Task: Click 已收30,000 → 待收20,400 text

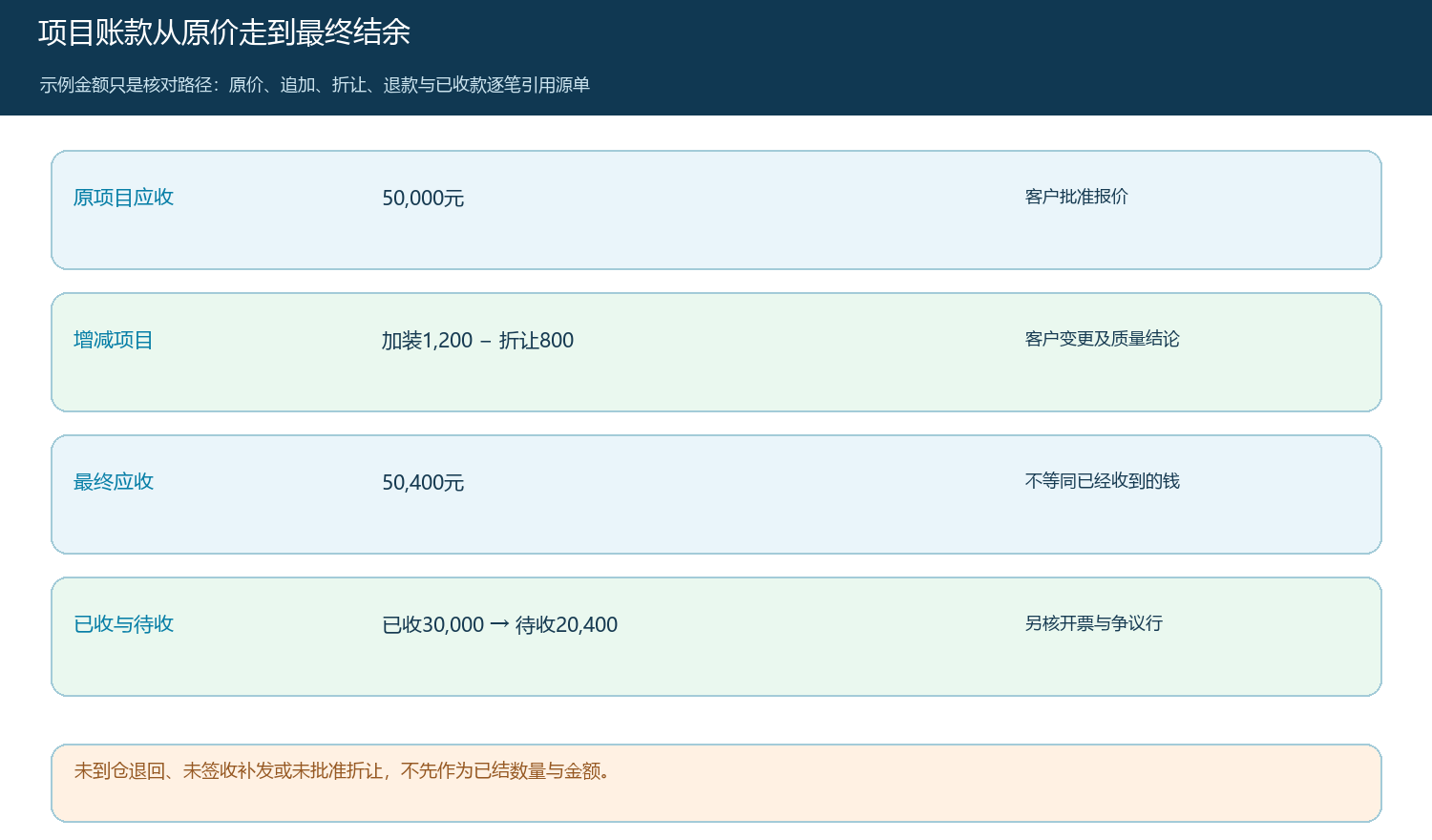Action: (x=500, y=625)
